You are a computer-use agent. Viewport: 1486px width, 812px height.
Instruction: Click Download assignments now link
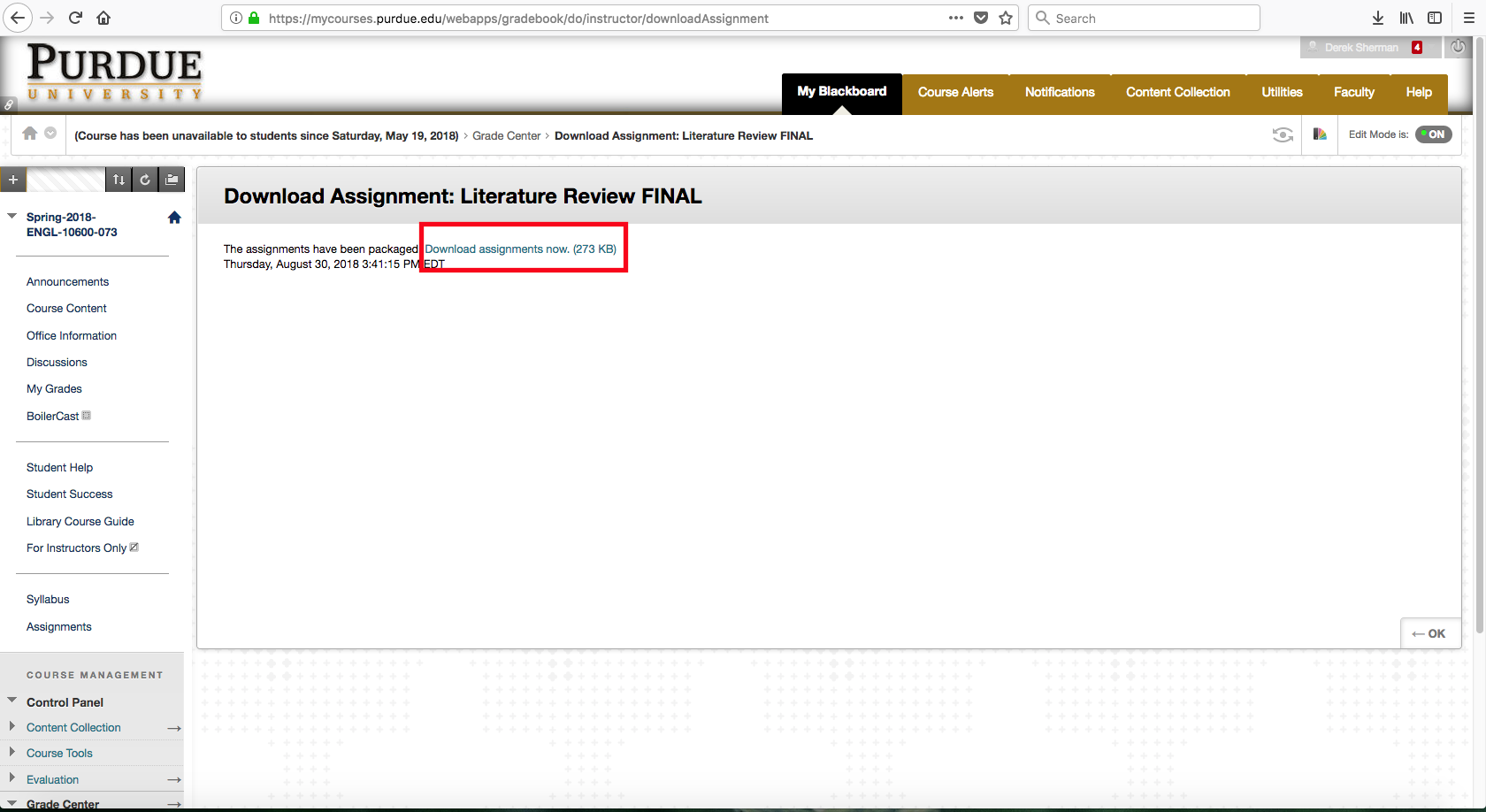520,249
